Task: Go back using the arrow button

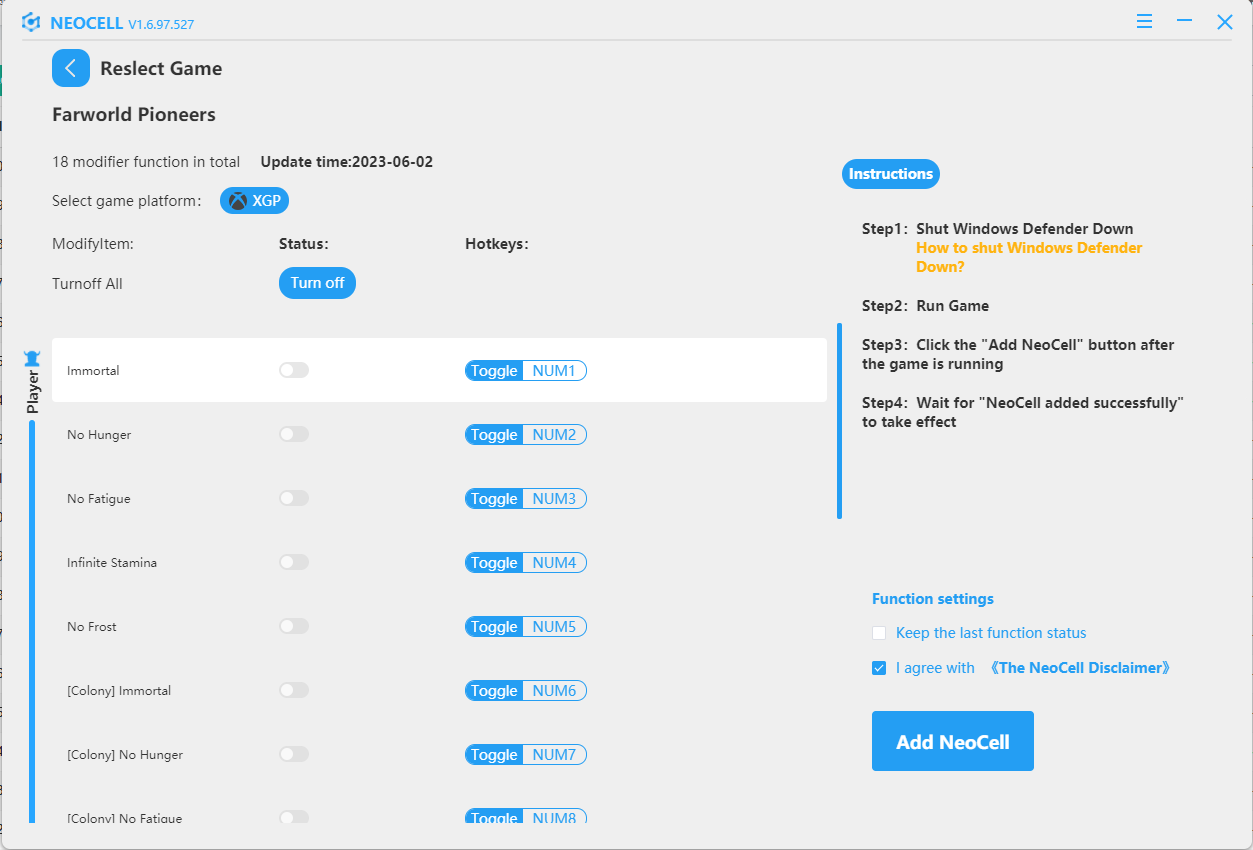Action: 71,68
